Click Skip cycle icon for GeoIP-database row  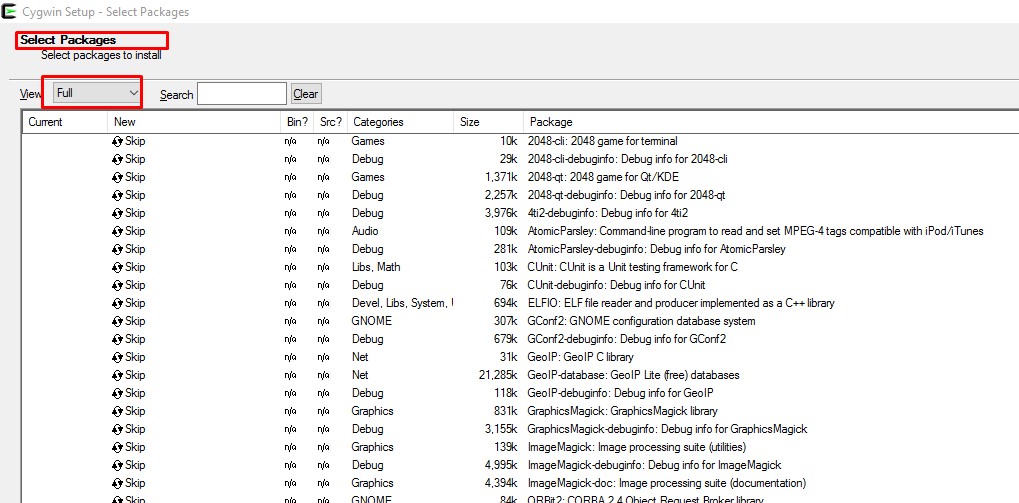point(117,375)
